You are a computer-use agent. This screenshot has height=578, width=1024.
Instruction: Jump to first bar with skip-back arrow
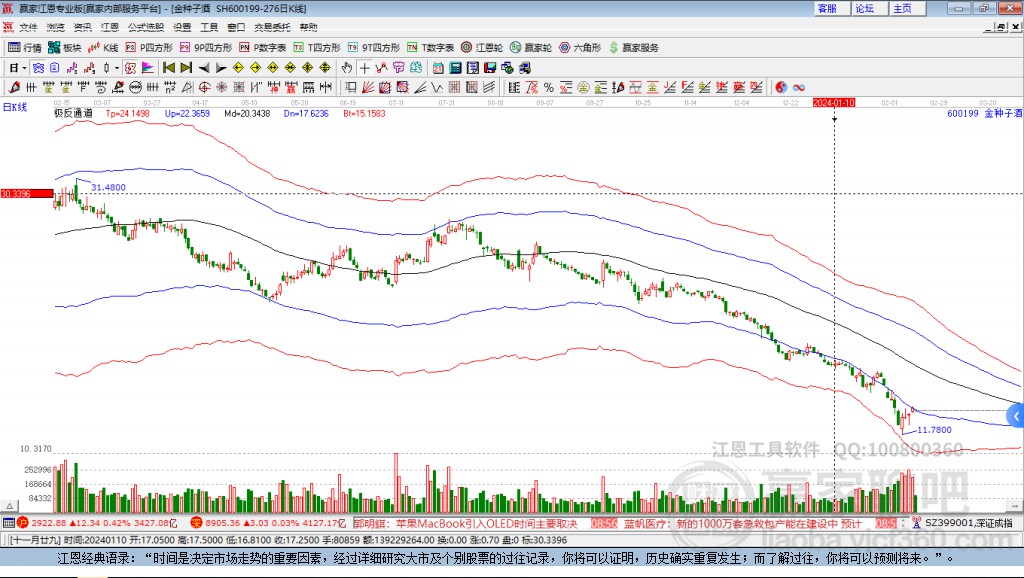point(169,68)
